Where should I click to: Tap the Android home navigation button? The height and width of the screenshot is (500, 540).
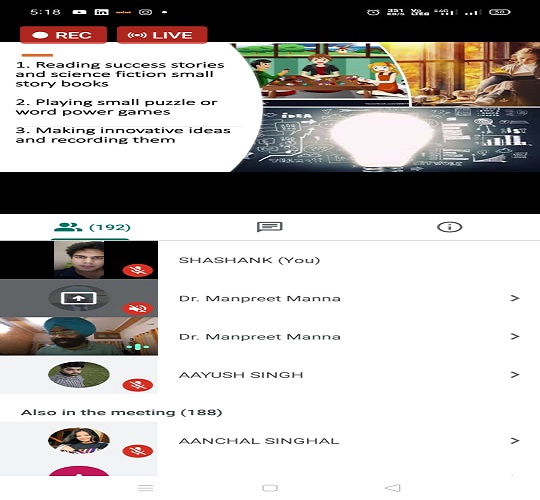pyautogui.click(x=270, y=488)
